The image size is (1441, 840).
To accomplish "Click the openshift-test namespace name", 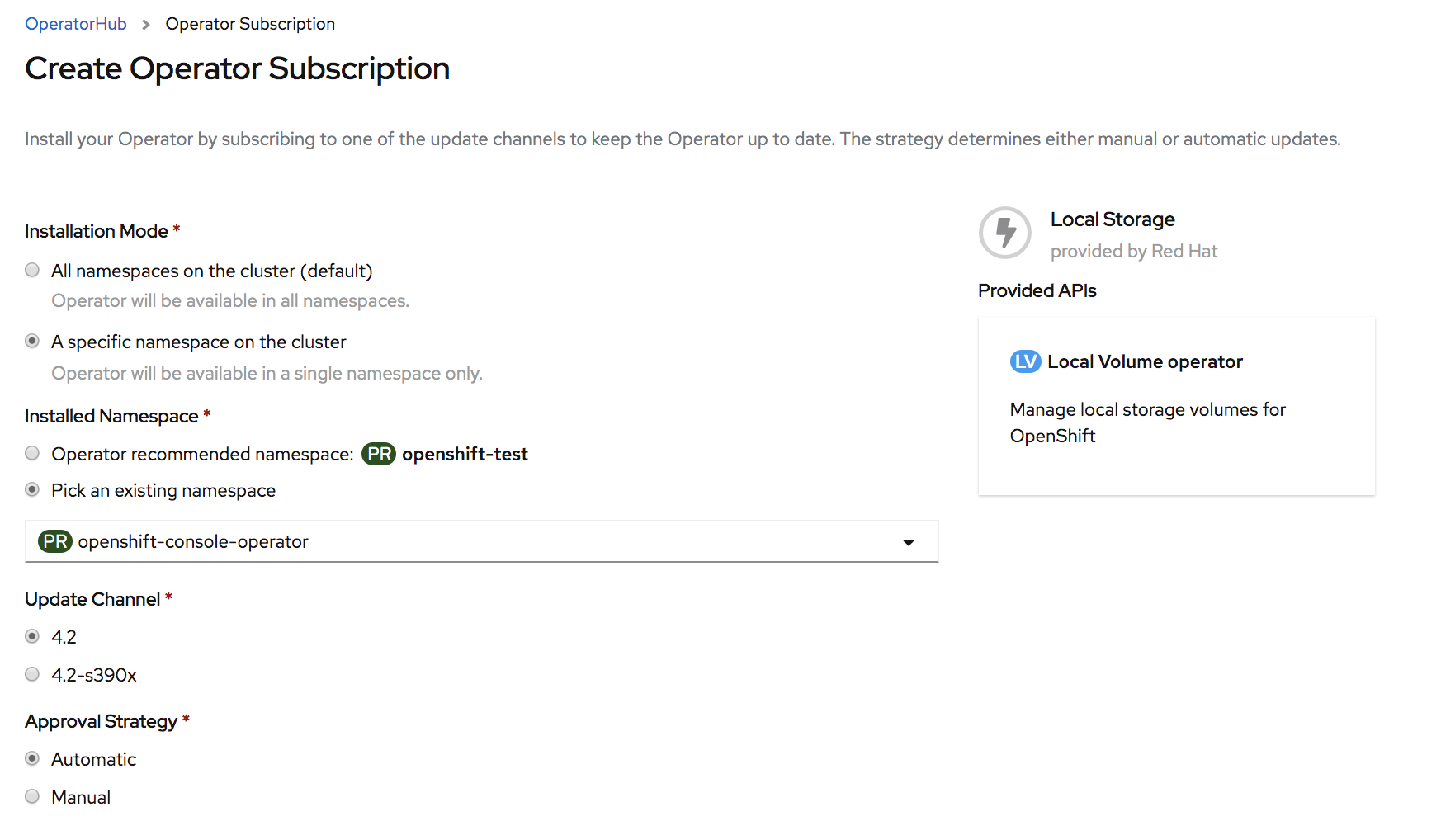I will coord(465,454).
